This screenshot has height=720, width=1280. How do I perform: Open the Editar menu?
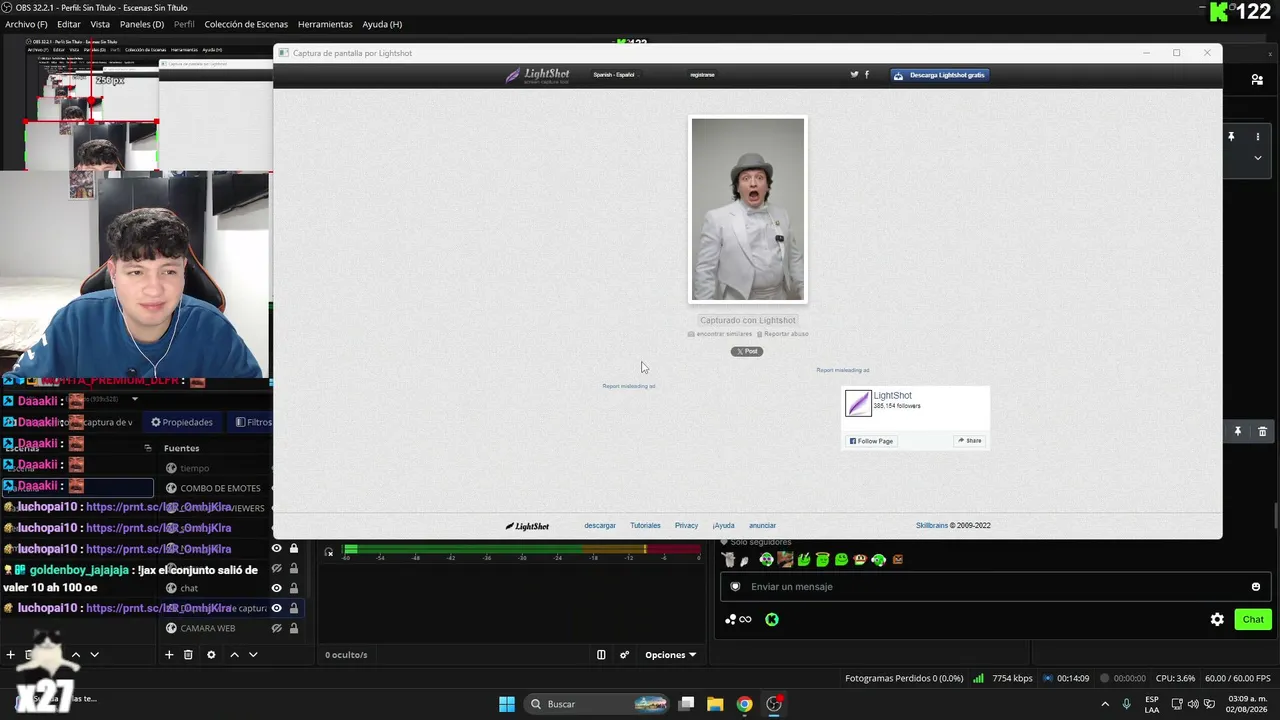(x=69, y=24)
